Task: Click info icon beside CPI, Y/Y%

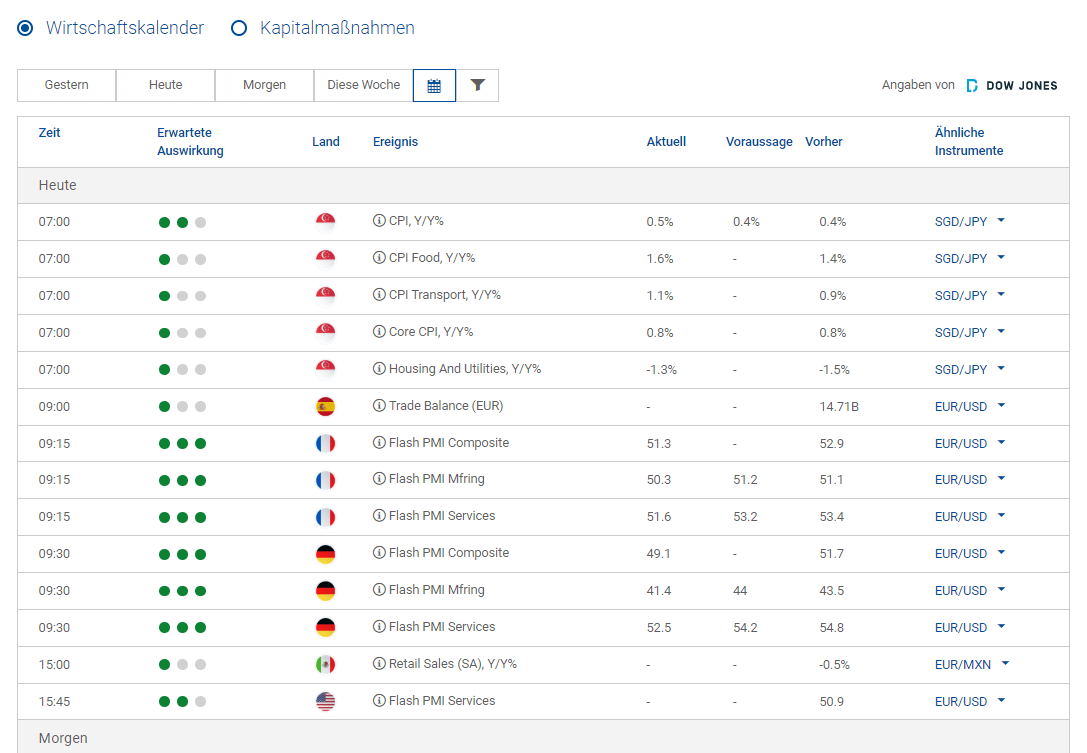Action: 379,220
